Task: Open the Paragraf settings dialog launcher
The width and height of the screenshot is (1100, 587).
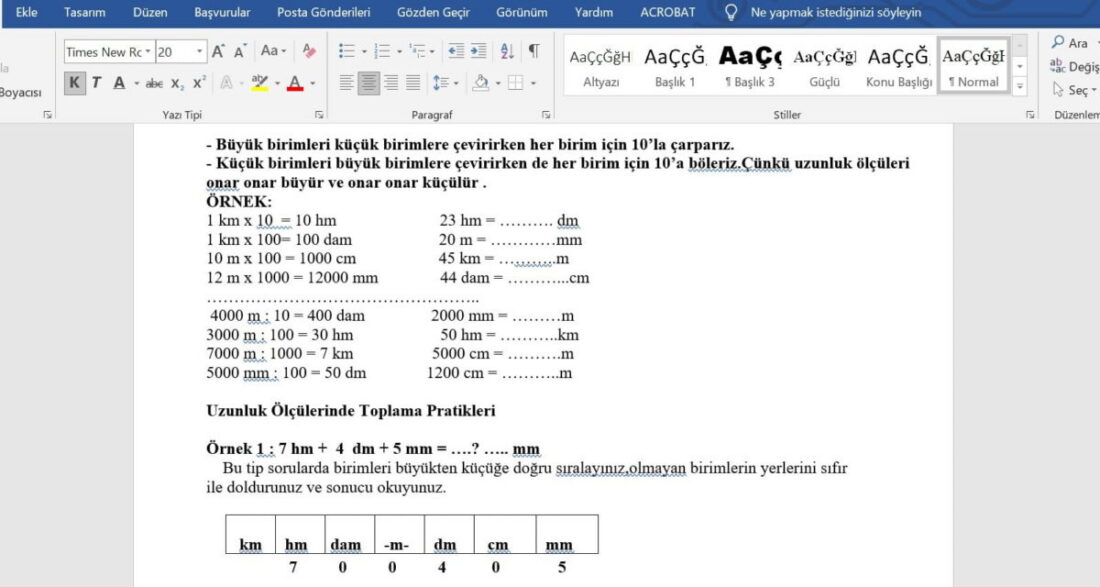Action: 546,114
